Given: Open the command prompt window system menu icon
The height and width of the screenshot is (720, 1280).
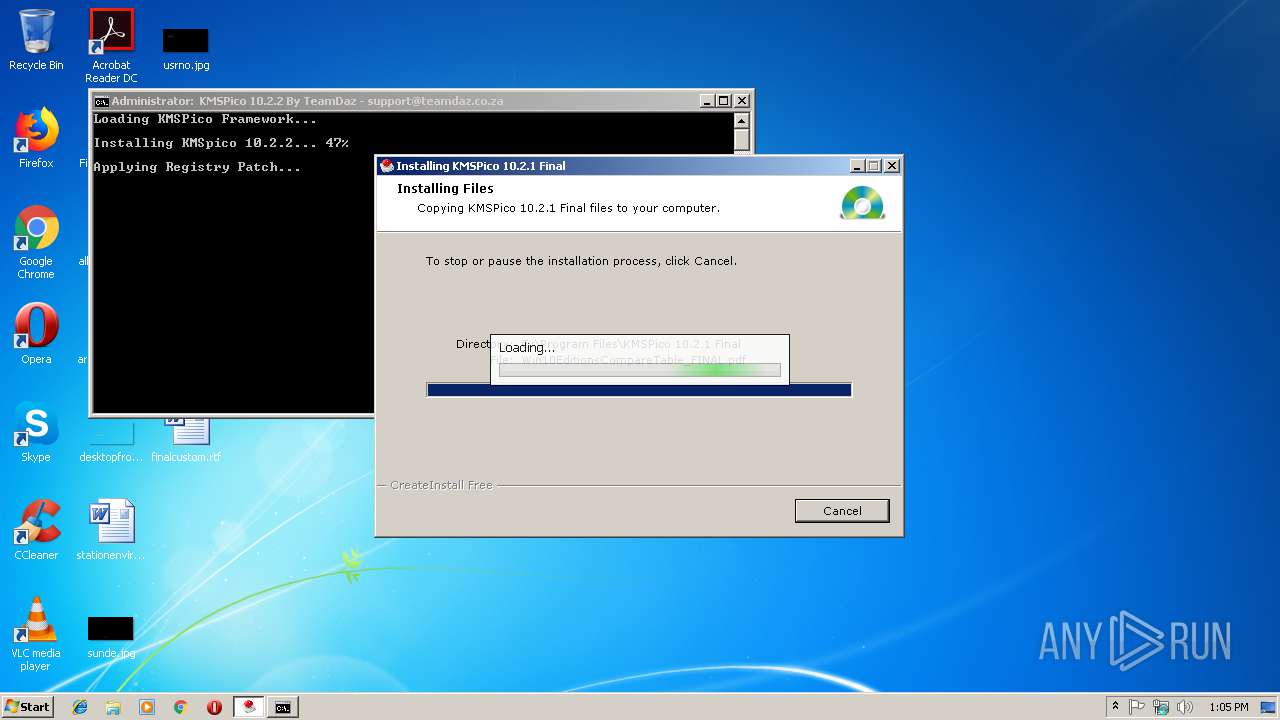Looking at the screenshot, I should [101, 101].
